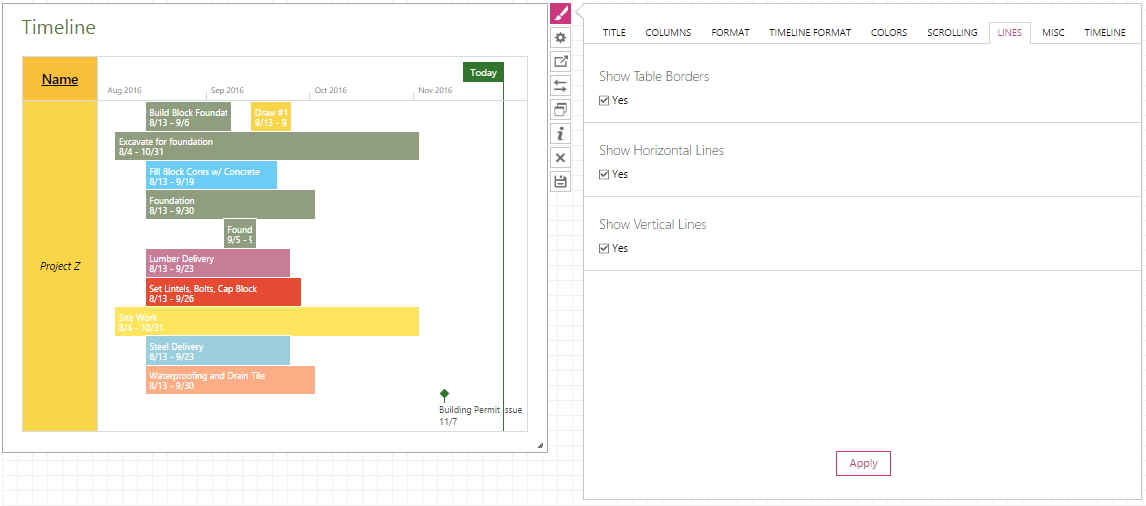Switch to the COLORS tab
Screen dimensions: 1146x506
pos(889,33)
